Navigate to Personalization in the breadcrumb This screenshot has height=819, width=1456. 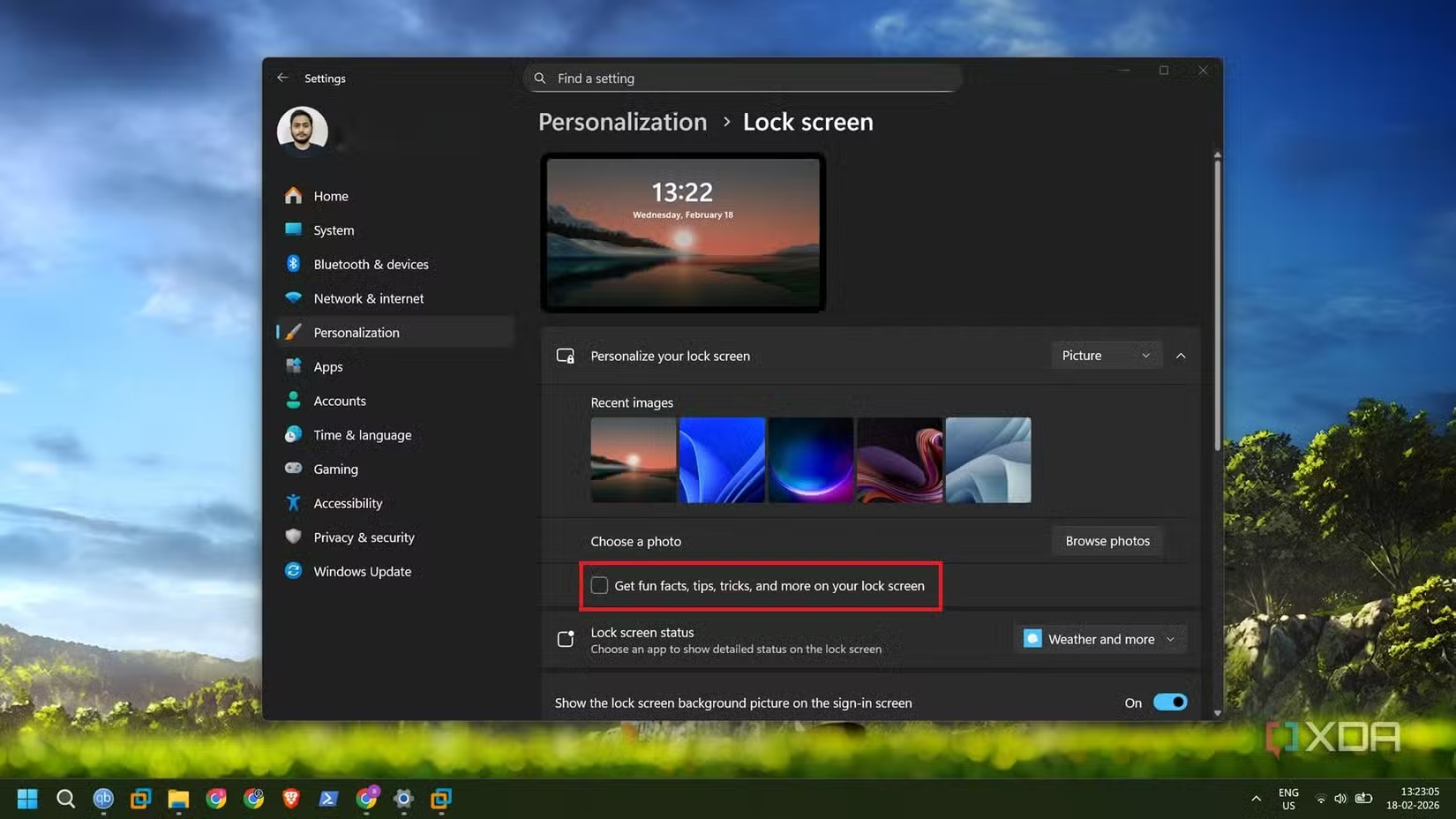[622, 122]
